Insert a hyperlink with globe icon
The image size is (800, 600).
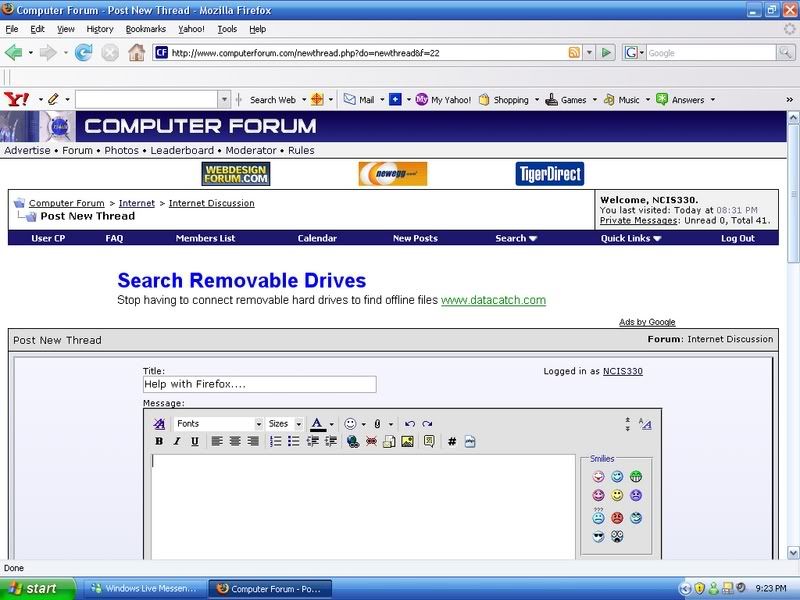pos(353,441)
